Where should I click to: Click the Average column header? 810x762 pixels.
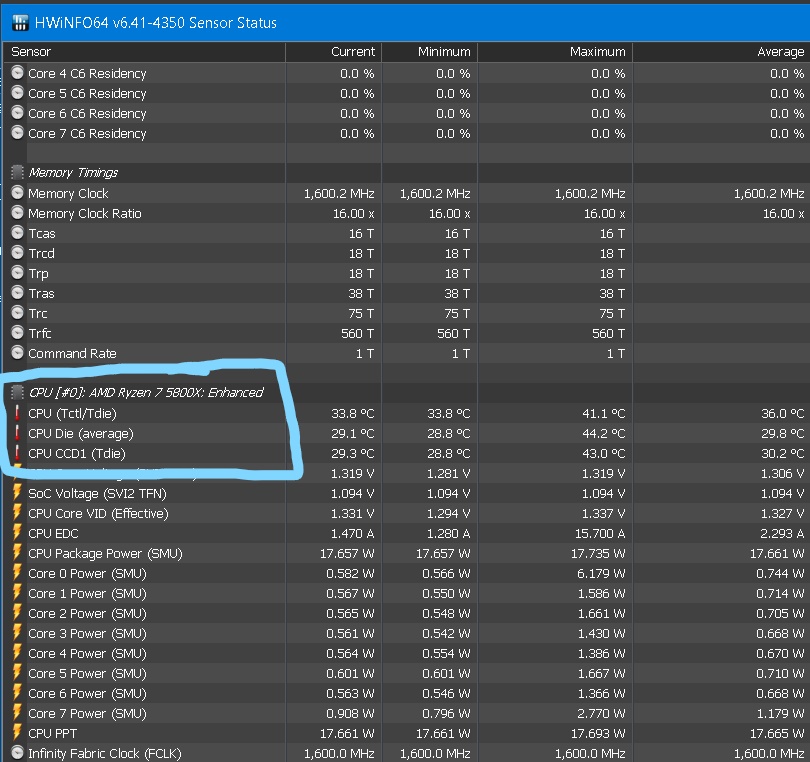[x=722, y=52]
